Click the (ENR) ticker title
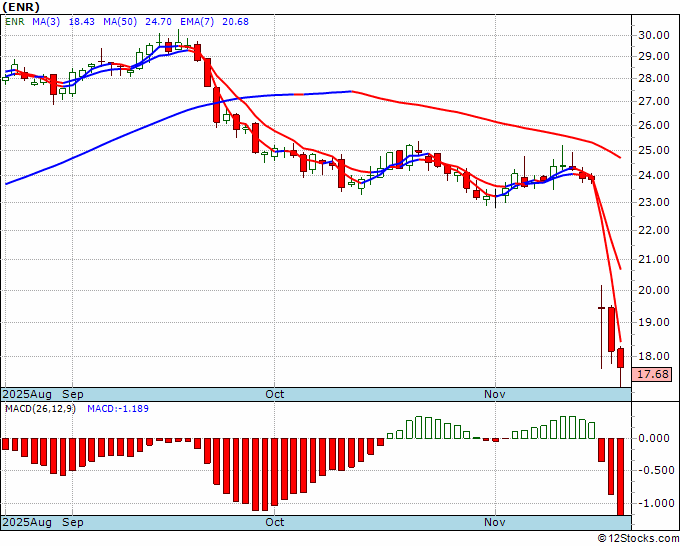 (x=21, y=7)
